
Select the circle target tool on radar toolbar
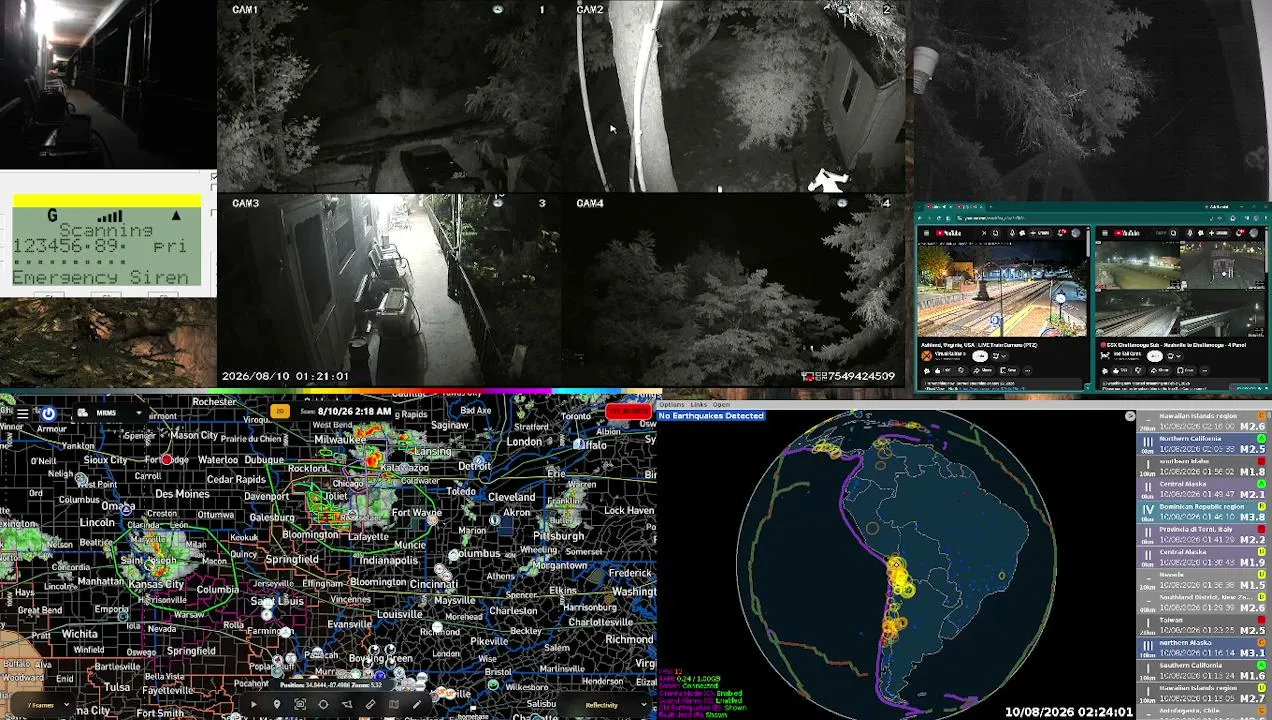tap(323, 705)
